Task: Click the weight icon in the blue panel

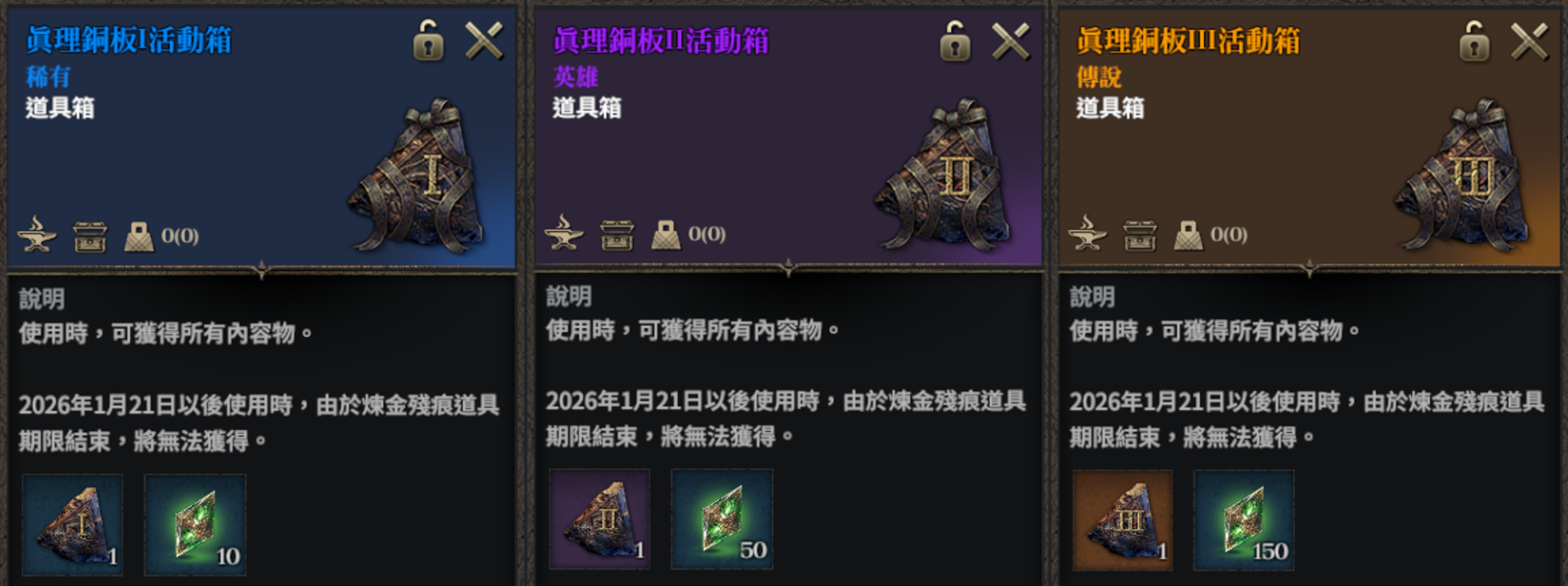Action: 139,237
